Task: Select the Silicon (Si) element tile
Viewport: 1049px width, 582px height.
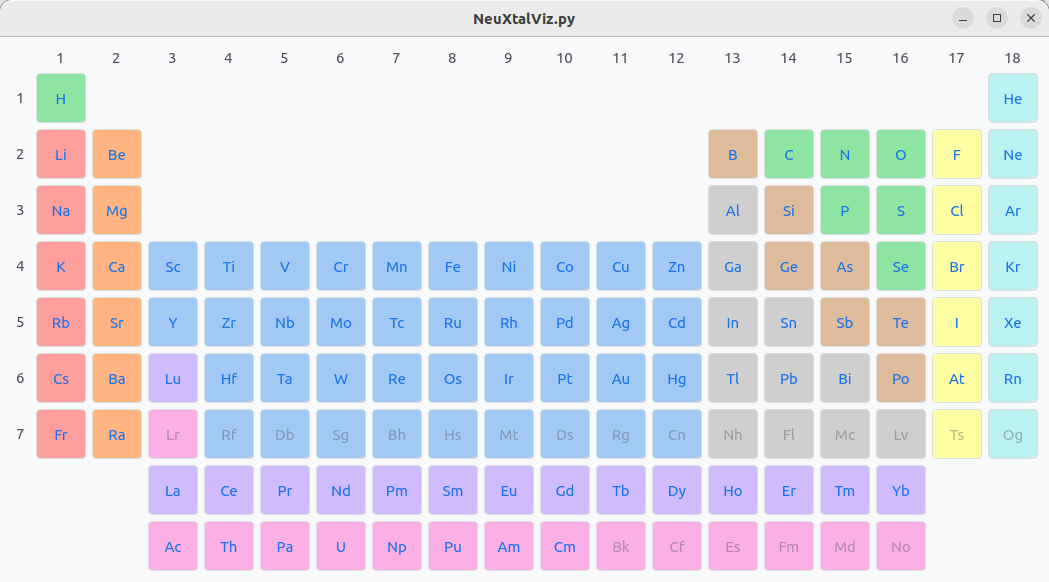Action: (789, 210)
